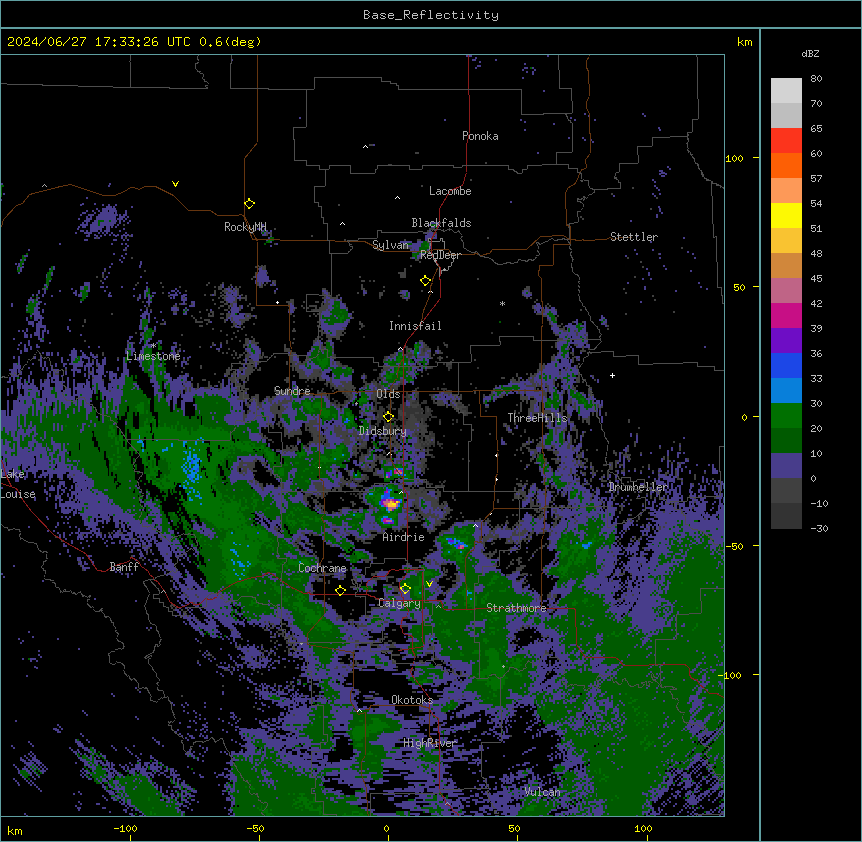Click the white plus marker east of ThreeHills
Viewport: 862px width, 842px height.
point(612,375)
